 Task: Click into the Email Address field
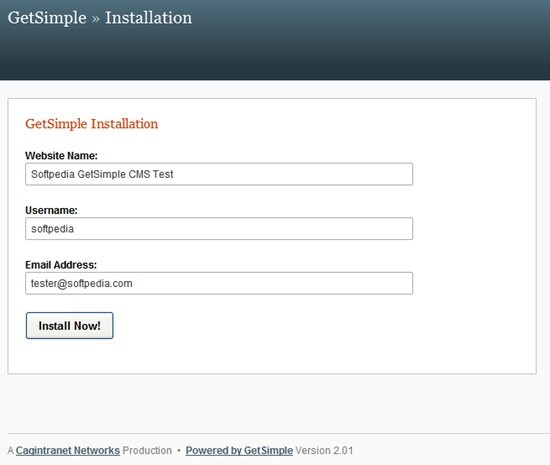(x=219, y=283)
